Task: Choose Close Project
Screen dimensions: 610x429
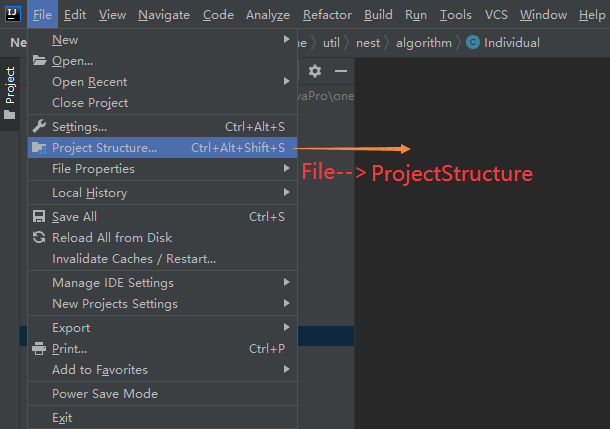Action: (90, 103)
